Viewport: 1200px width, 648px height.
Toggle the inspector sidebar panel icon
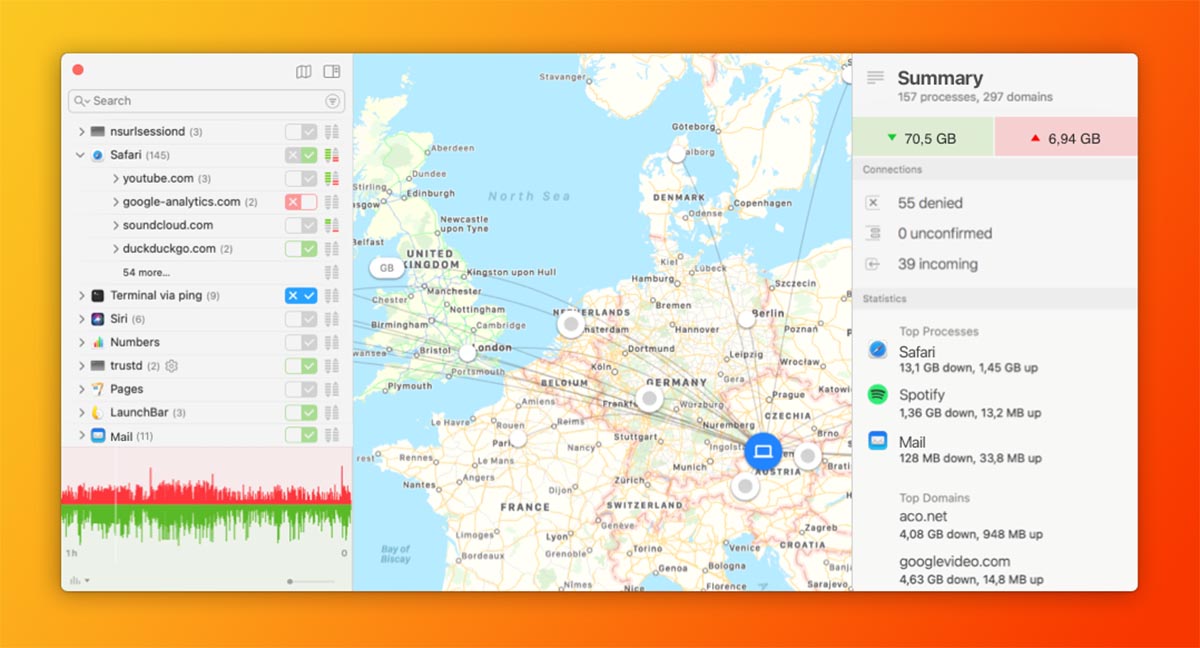click(332, 71)
